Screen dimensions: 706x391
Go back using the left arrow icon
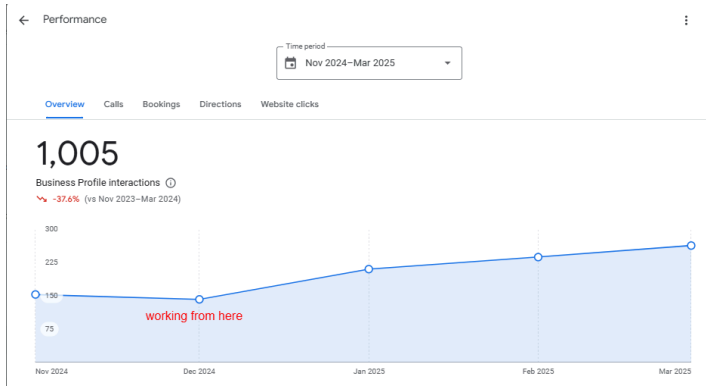click(x=23, y=20)
